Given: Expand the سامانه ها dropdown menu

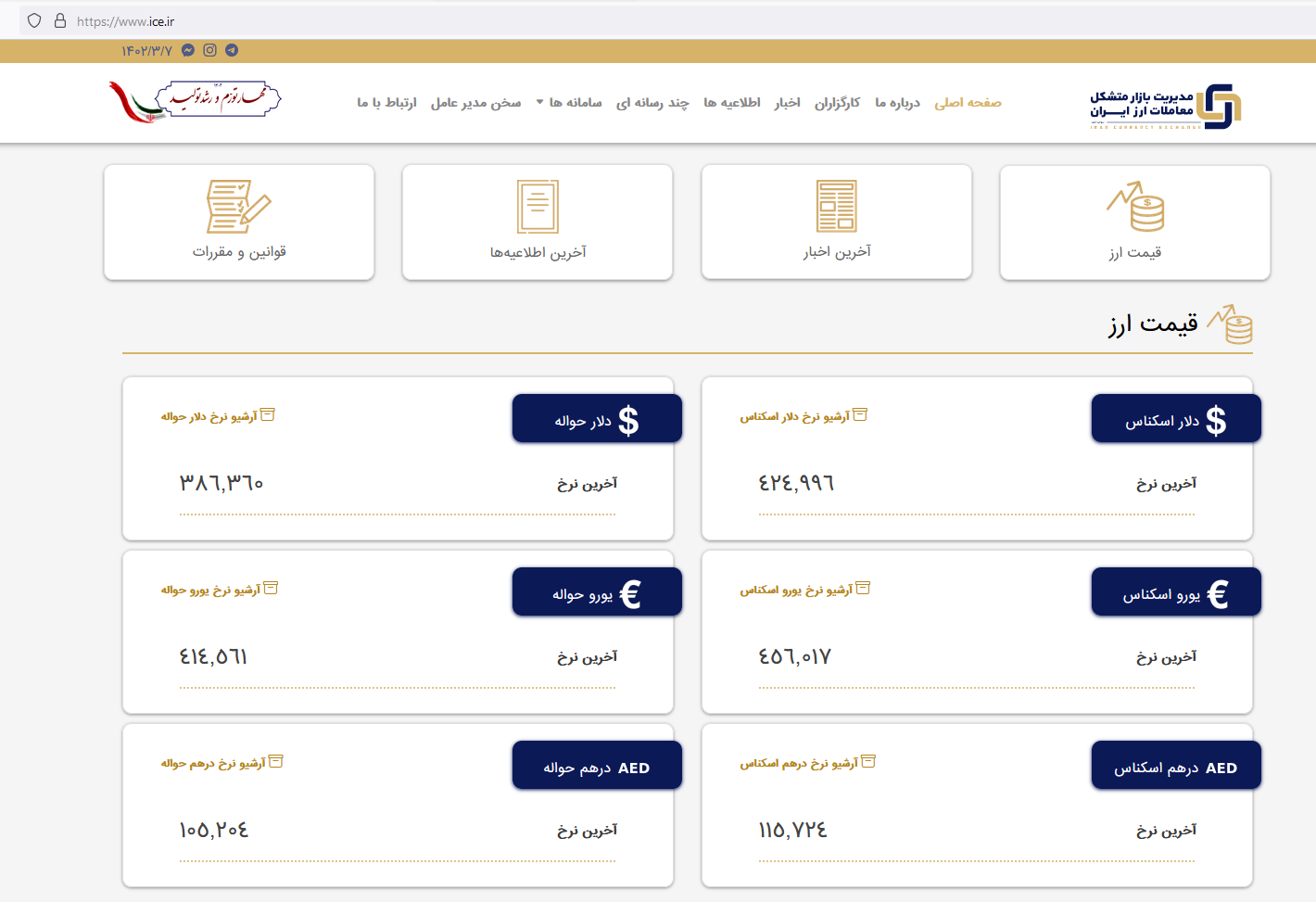Looking at the screenshot, I should 566,103.
